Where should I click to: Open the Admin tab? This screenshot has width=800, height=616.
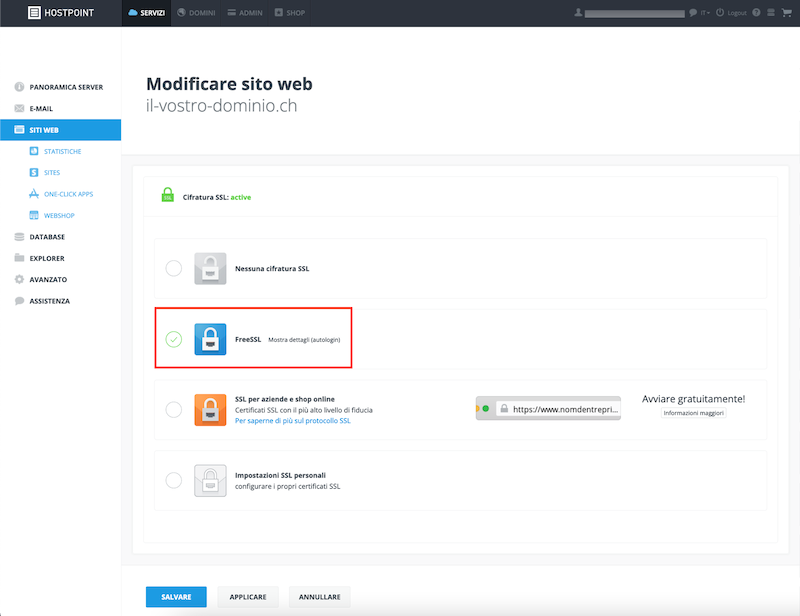tap(245, 13)
